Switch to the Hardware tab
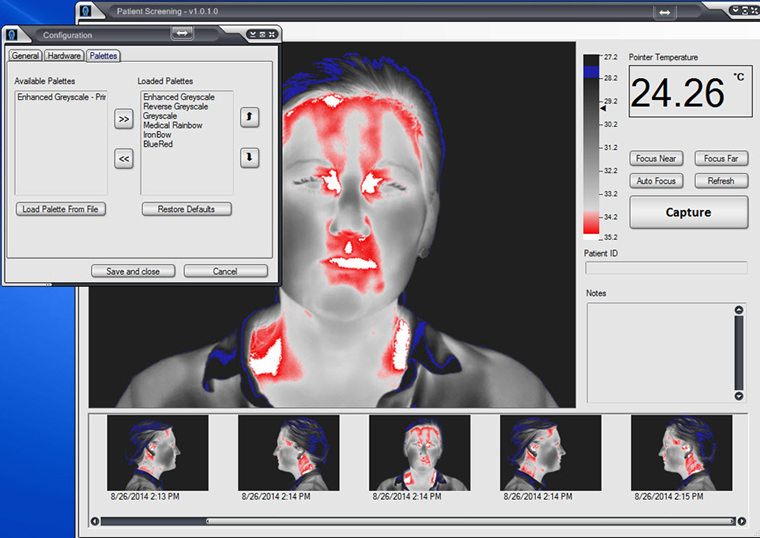Viewport: 760px width, 538px height. coord(64,56)
